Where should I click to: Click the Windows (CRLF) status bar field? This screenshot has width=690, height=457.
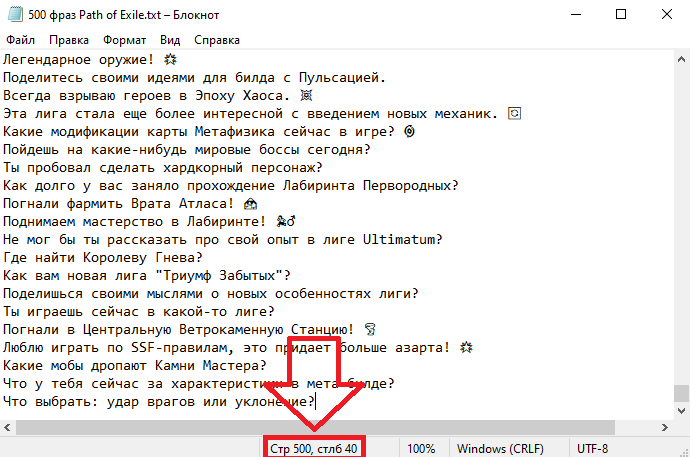[x=500, y=449]
